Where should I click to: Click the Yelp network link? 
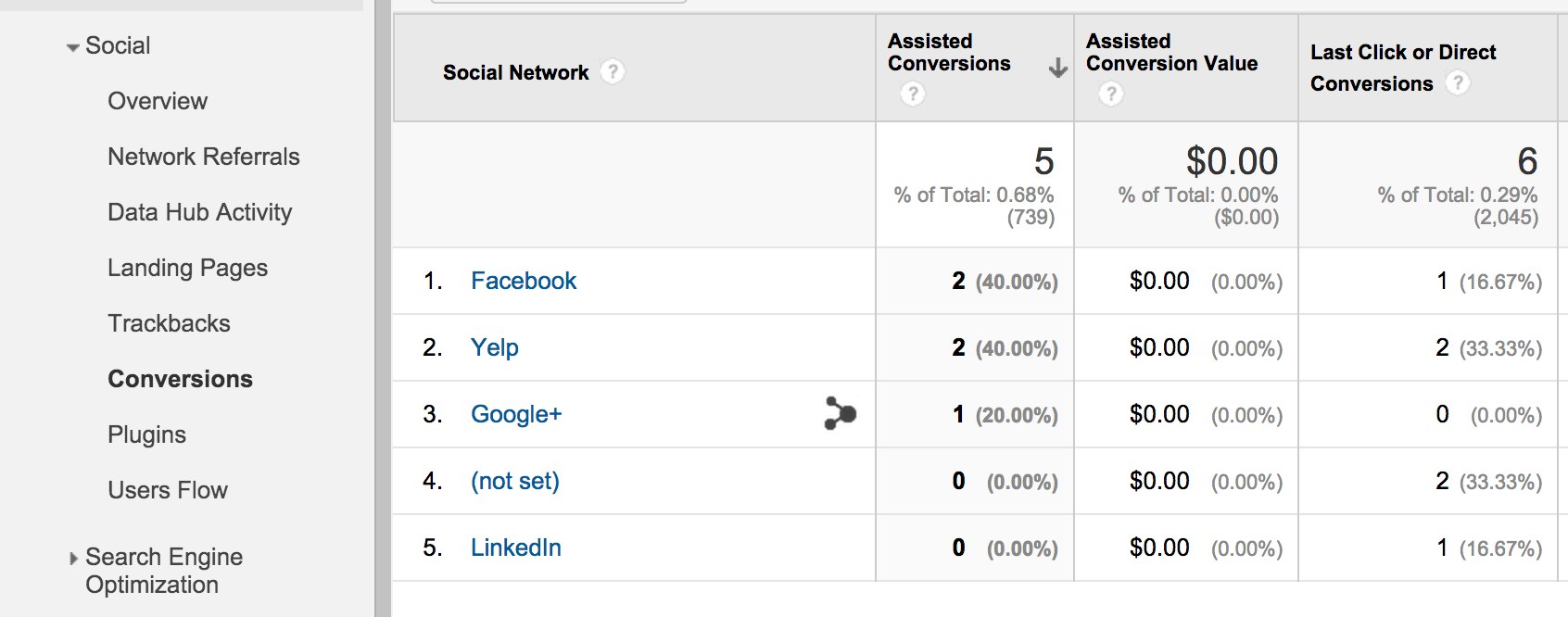click(x=494, y=347)
